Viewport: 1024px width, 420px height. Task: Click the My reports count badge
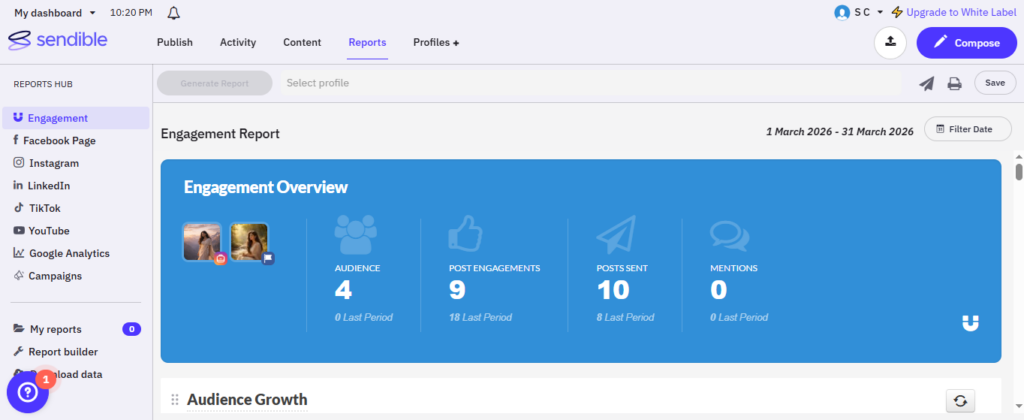click(131, 329)
